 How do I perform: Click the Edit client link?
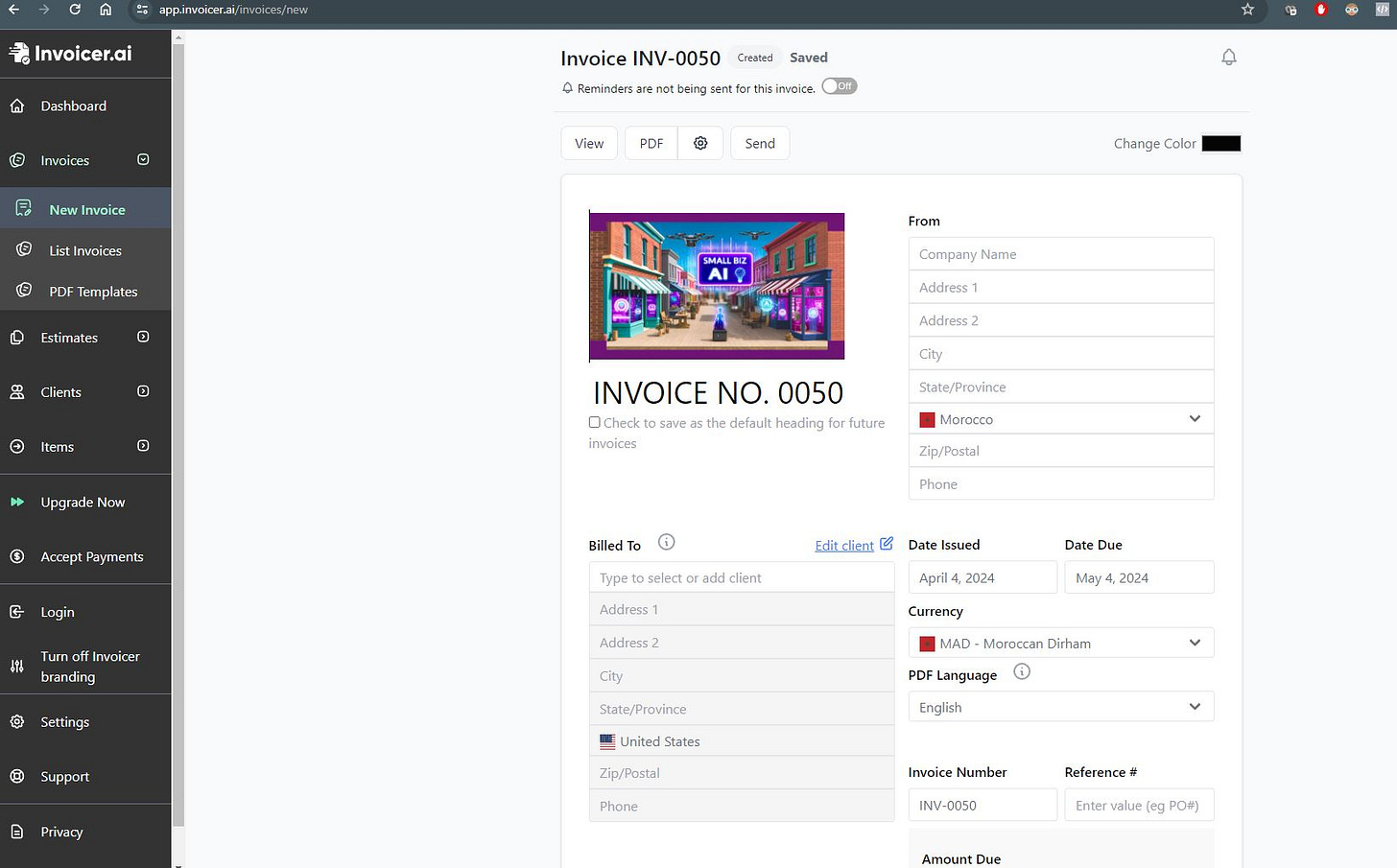844,546
